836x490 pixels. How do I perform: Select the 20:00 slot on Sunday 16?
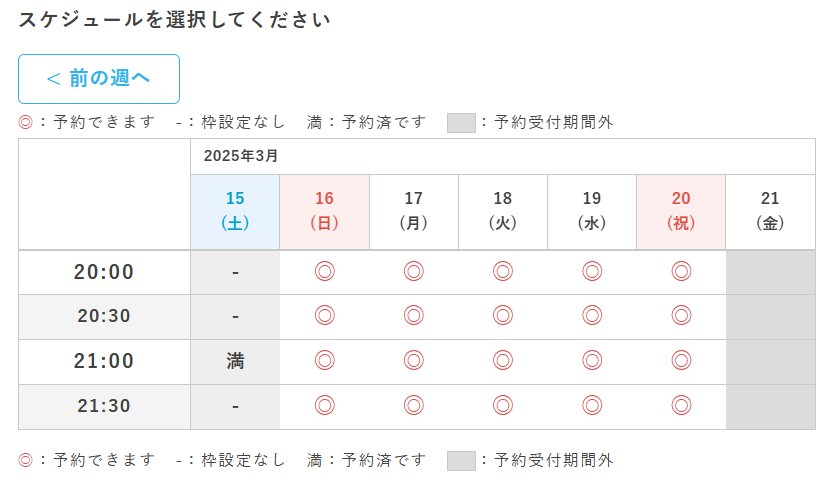click(x=324, y=272)
